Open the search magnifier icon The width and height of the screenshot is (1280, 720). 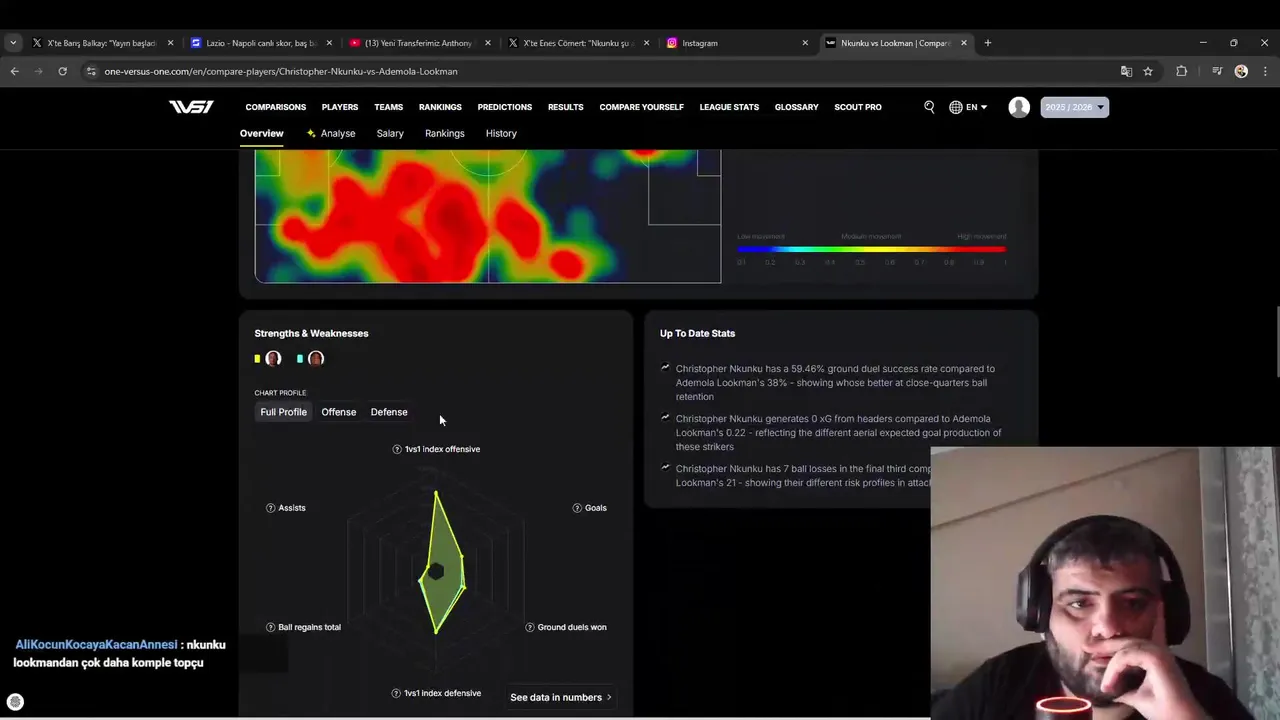click(x=929, y=107)
